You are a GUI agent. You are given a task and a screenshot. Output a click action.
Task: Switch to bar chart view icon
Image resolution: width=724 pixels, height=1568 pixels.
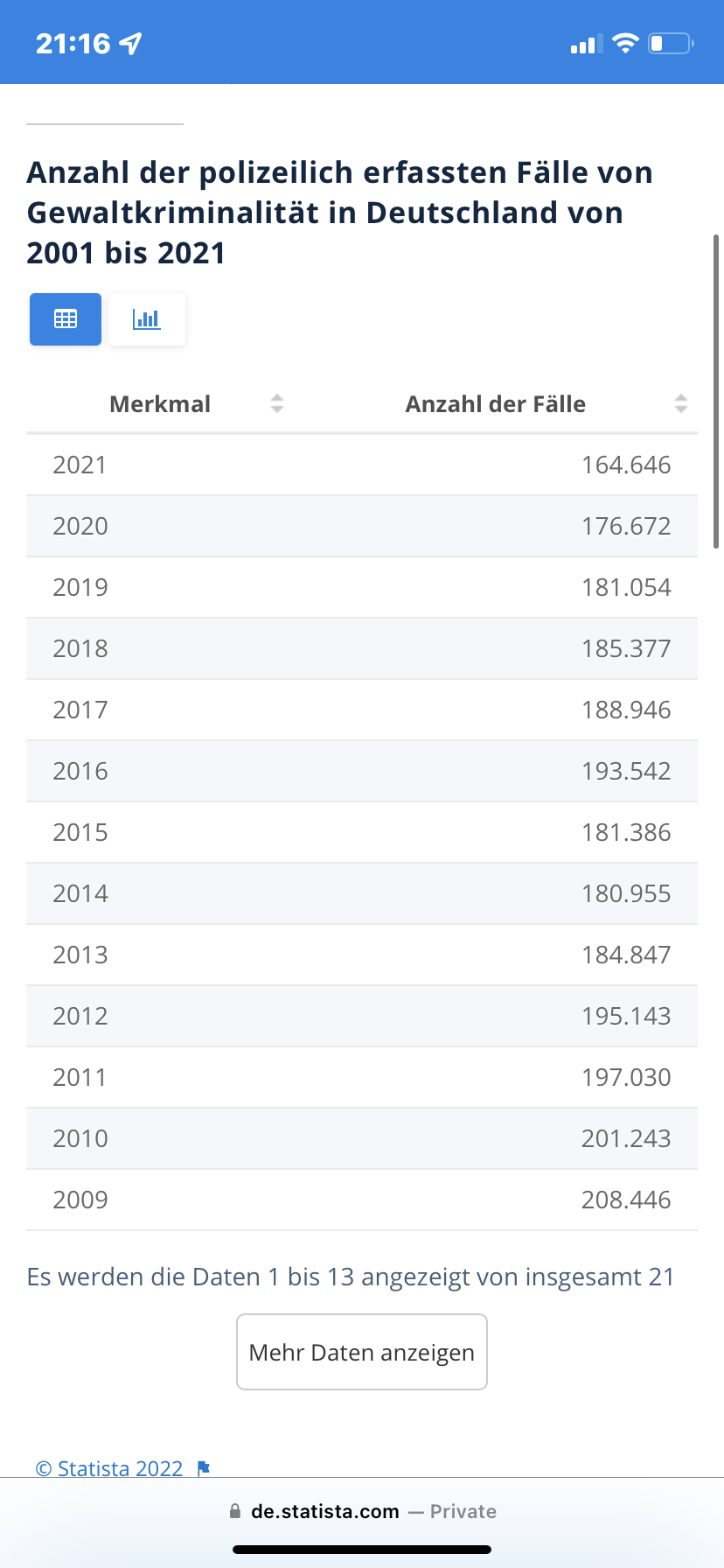(147, 319)
